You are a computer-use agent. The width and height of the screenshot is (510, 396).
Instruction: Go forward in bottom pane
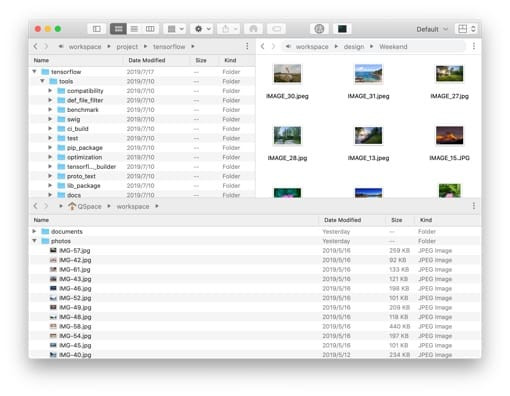pyautogui.click(x=46, y=206)
